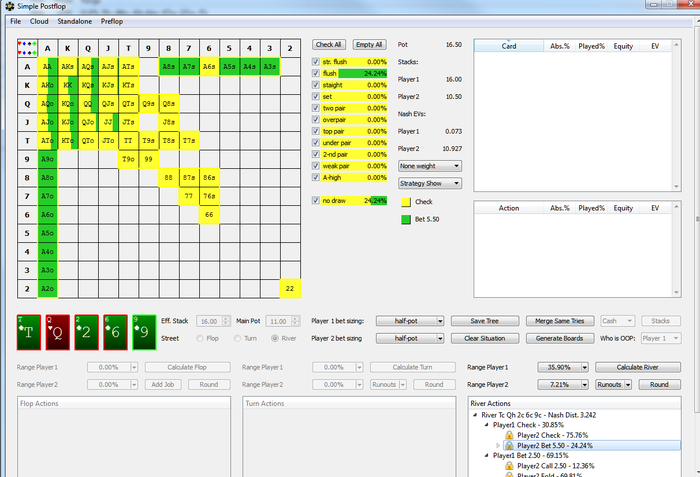Toggle the str. flush checkbox

pyautogui.click(x=316, y=62)
